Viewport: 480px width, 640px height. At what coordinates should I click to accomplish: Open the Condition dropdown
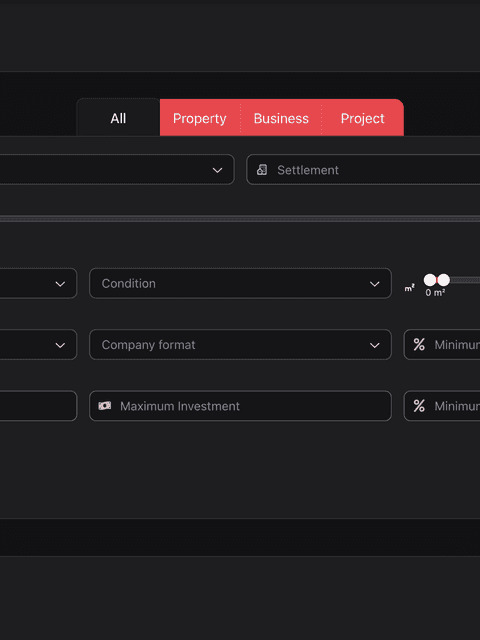click(x=240, y=283)
